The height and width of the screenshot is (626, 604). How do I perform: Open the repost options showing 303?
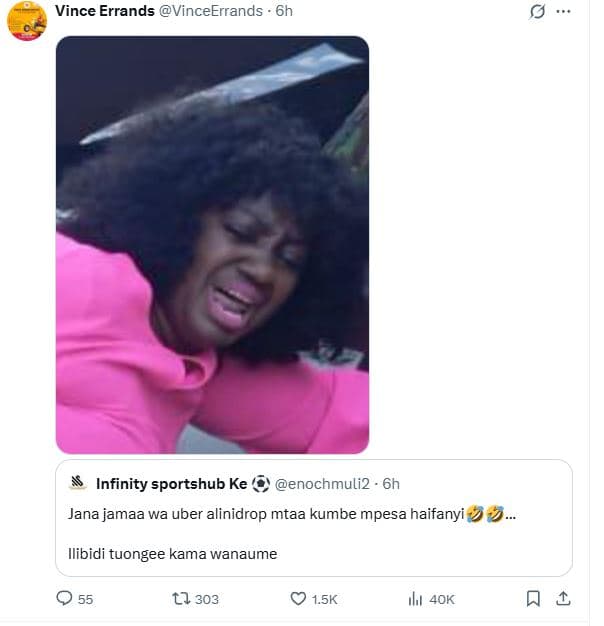click(x=183, y=598)
